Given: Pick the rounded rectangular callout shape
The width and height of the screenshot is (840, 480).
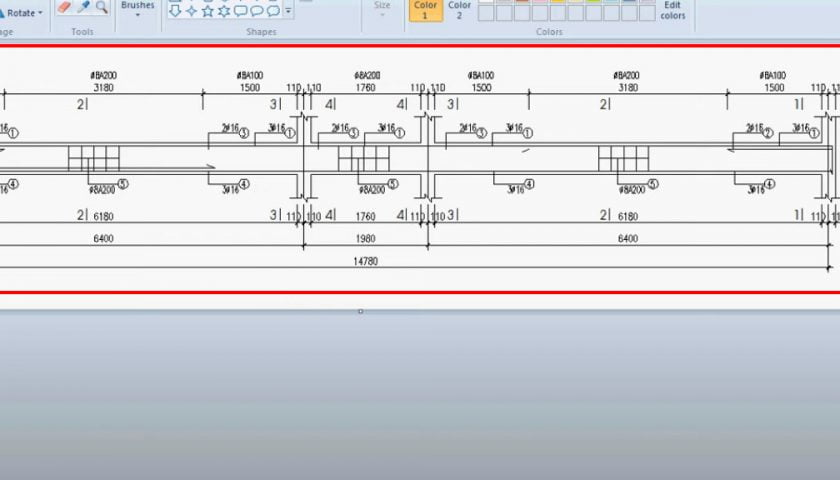Looking at the screenshot, I should click(x=240, y=11).
